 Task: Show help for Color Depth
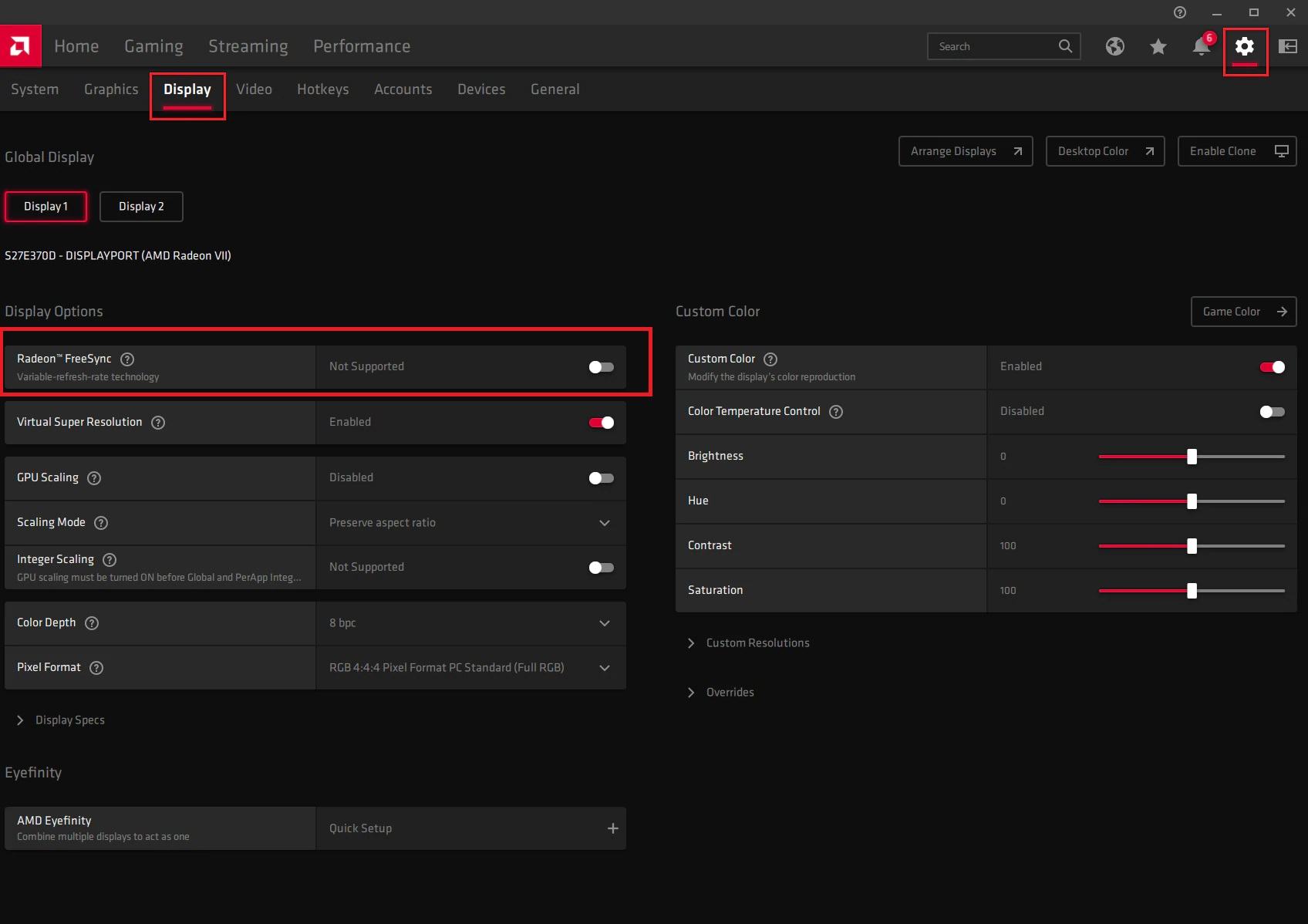(x=92, y=623)
